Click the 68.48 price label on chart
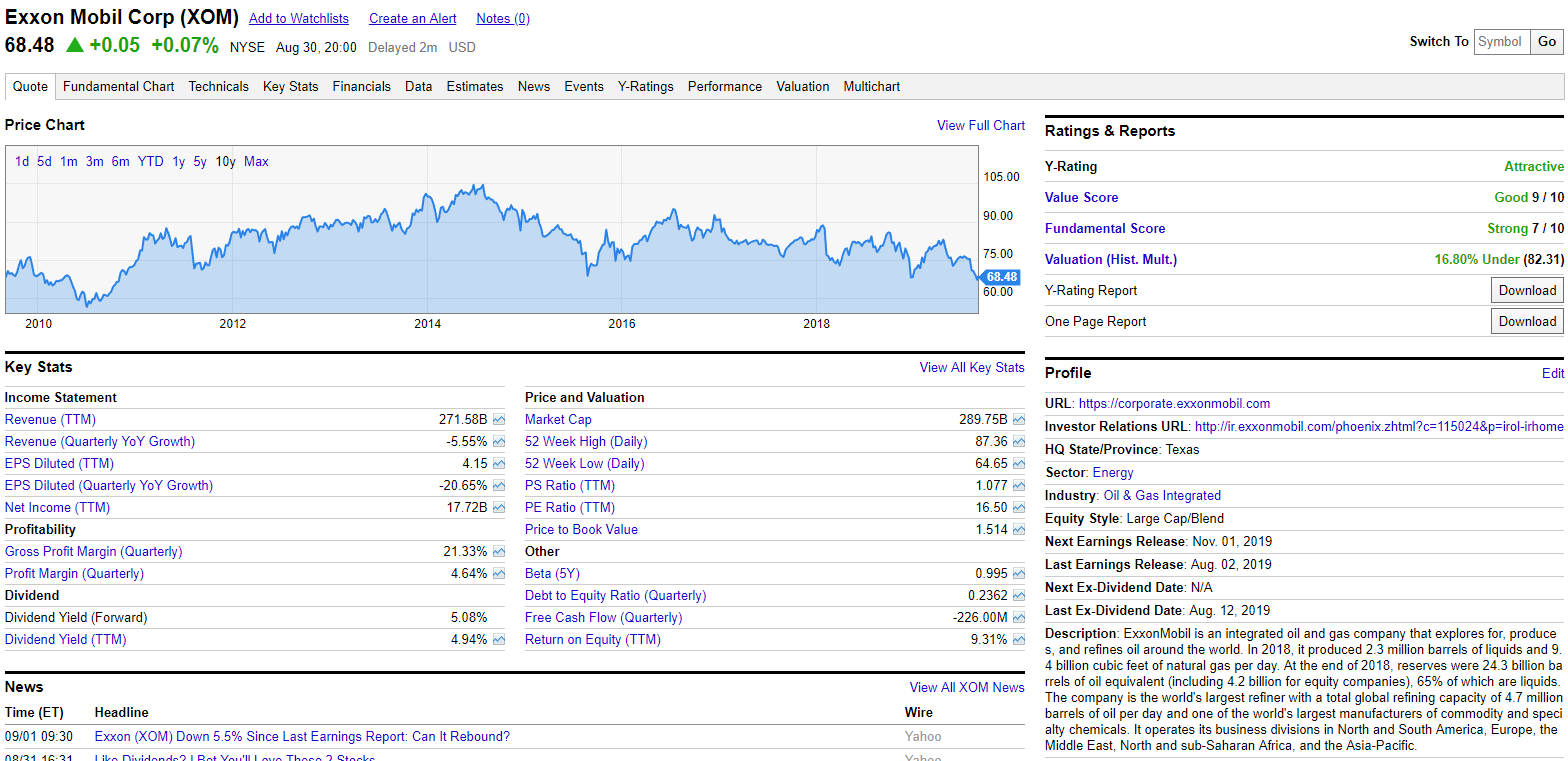This screenshot has height=761, width=1568. 1000,277
